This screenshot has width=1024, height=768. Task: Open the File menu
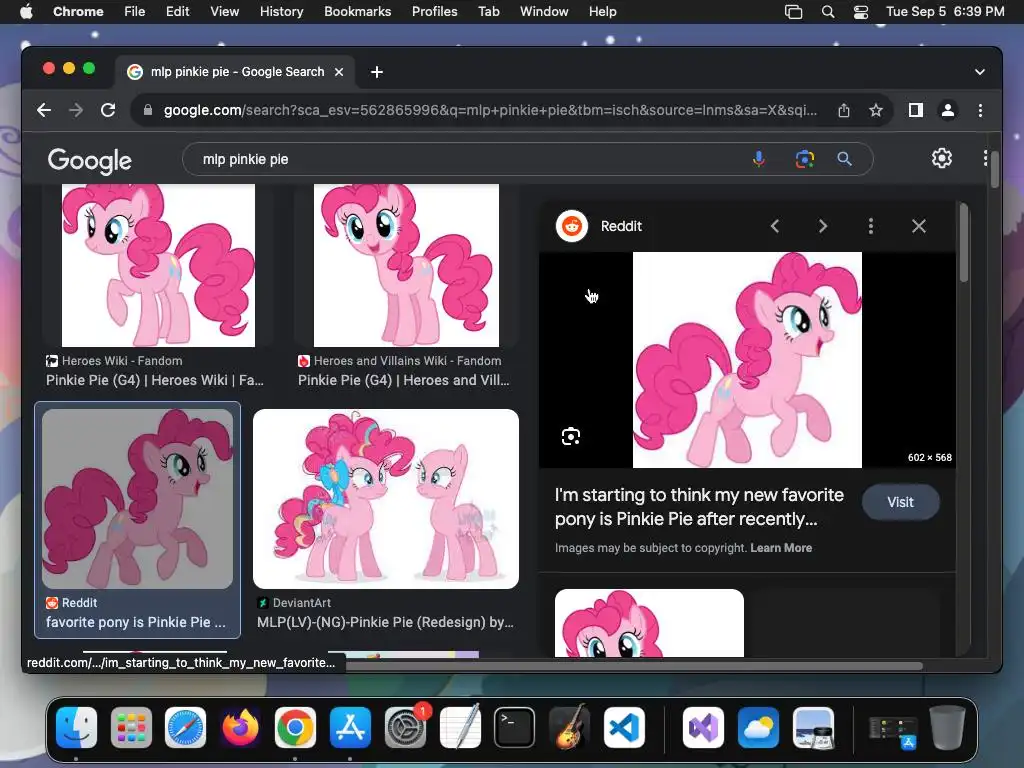pos(135,11)
